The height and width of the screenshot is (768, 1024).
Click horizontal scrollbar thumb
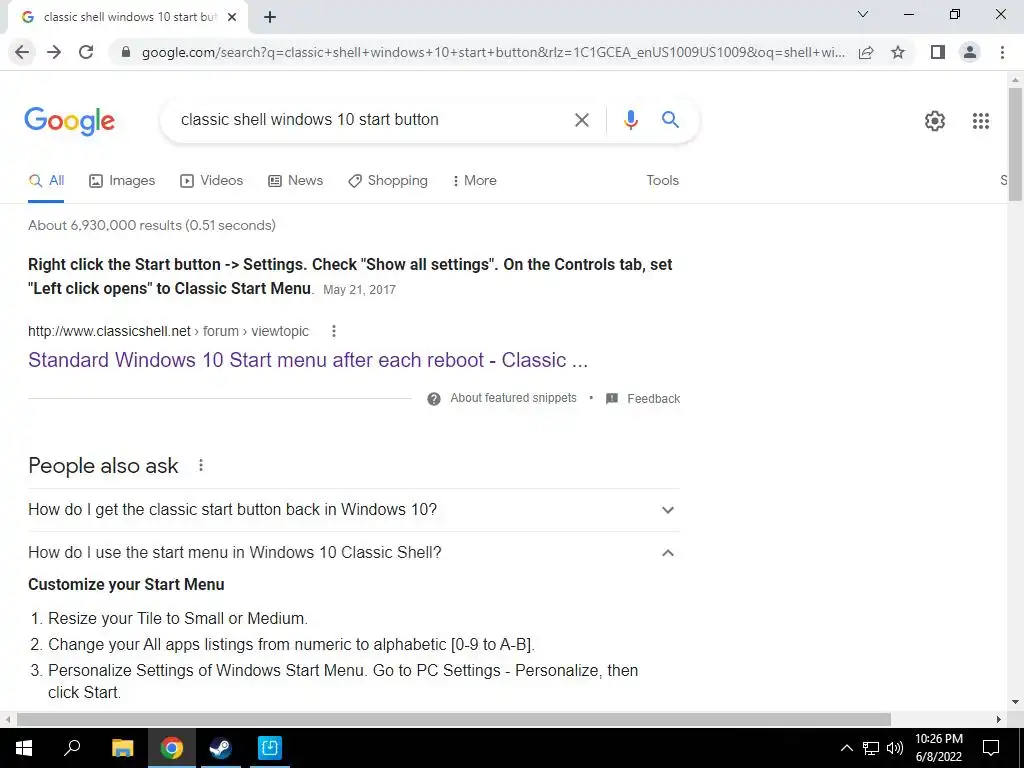454,720
